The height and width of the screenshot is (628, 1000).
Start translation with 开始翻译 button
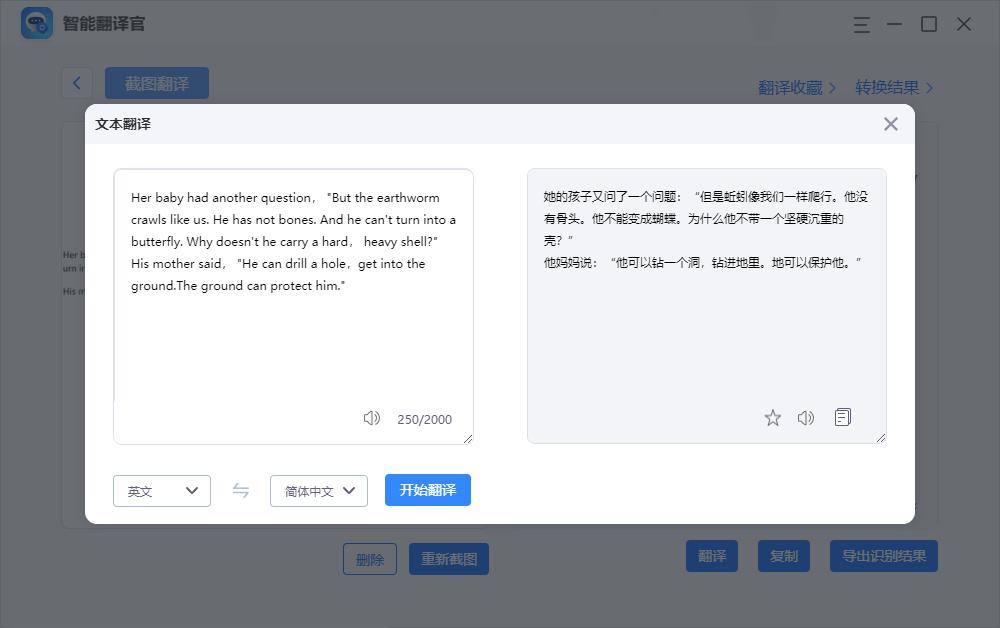pyautogui.click(x=428, y=490)
